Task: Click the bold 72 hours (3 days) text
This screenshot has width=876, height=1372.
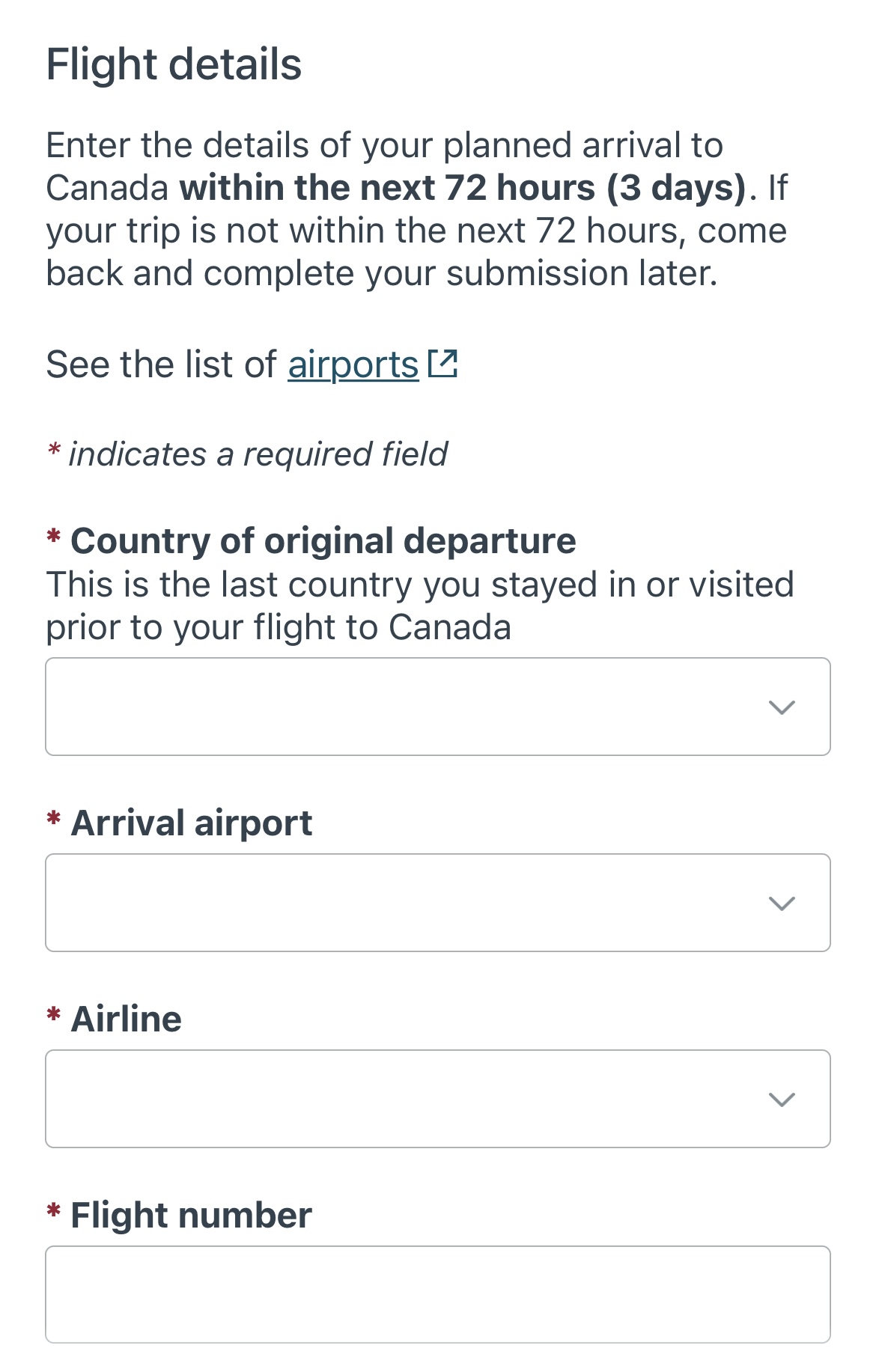Action: [463, 188]
